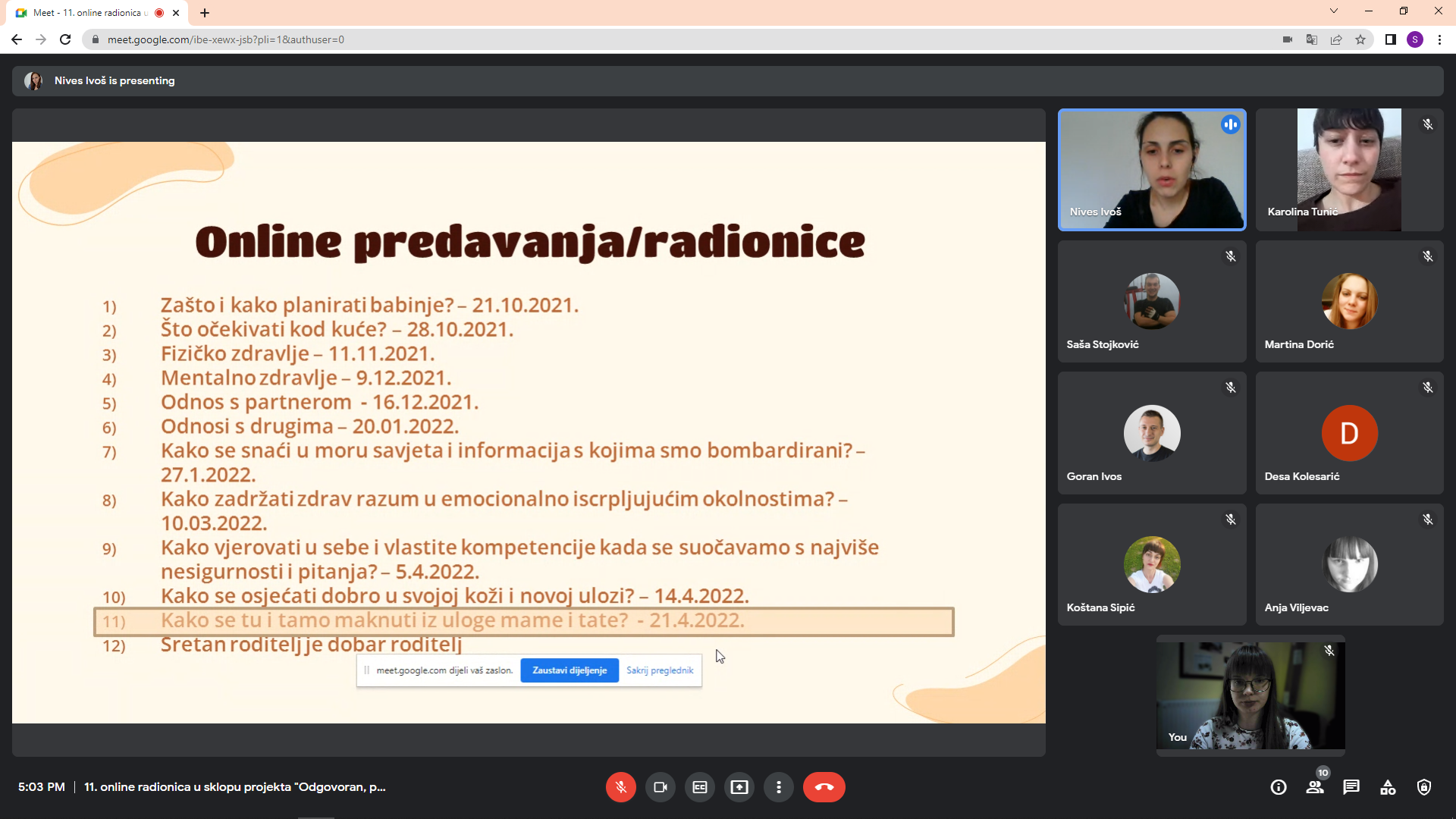1456x819 pixels.
Task: Unmute the microphone in Meet controls
Action: (x=620, y=787)
